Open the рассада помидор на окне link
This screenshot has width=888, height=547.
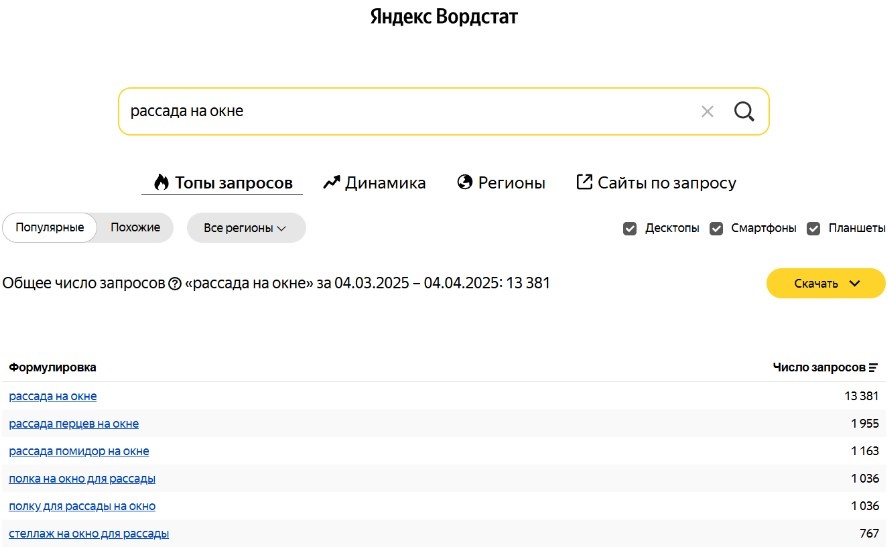pyautogui.click(x=79, y=451)
